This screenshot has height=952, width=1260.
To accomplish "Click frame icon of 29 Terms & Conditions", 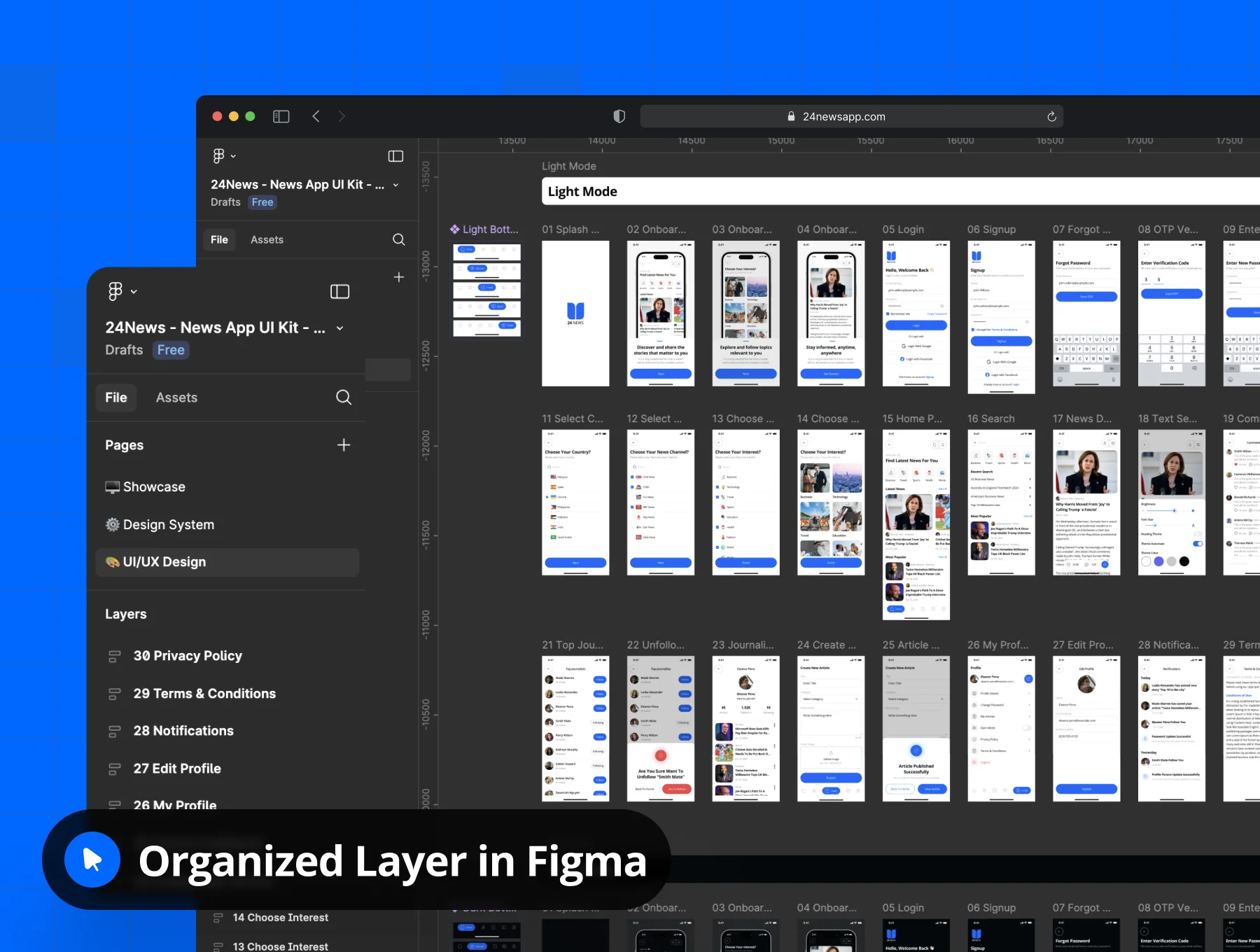I will pyautogui.click(x=114, y=694).
